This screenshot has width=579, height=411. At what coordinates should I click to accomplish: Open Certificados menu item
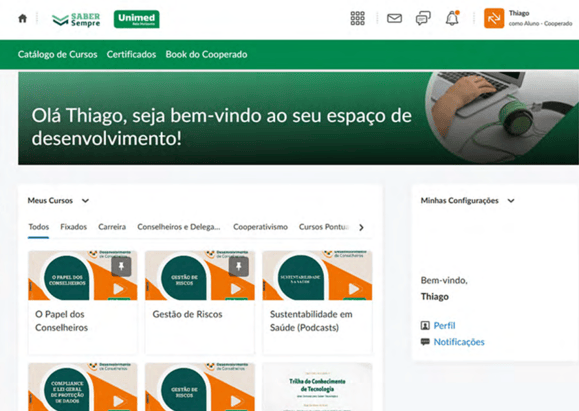click(x=131, y=54)
